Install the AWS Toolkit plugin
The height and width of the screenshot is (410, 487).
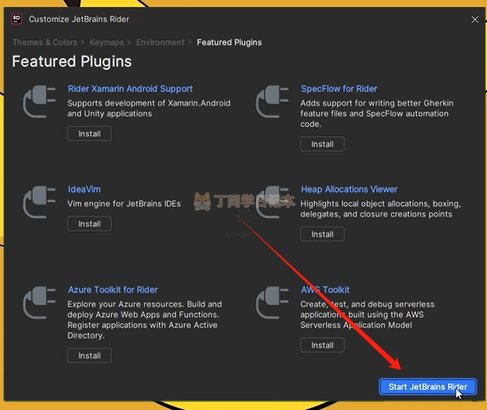pyautogui.click(x=322, y=345)
